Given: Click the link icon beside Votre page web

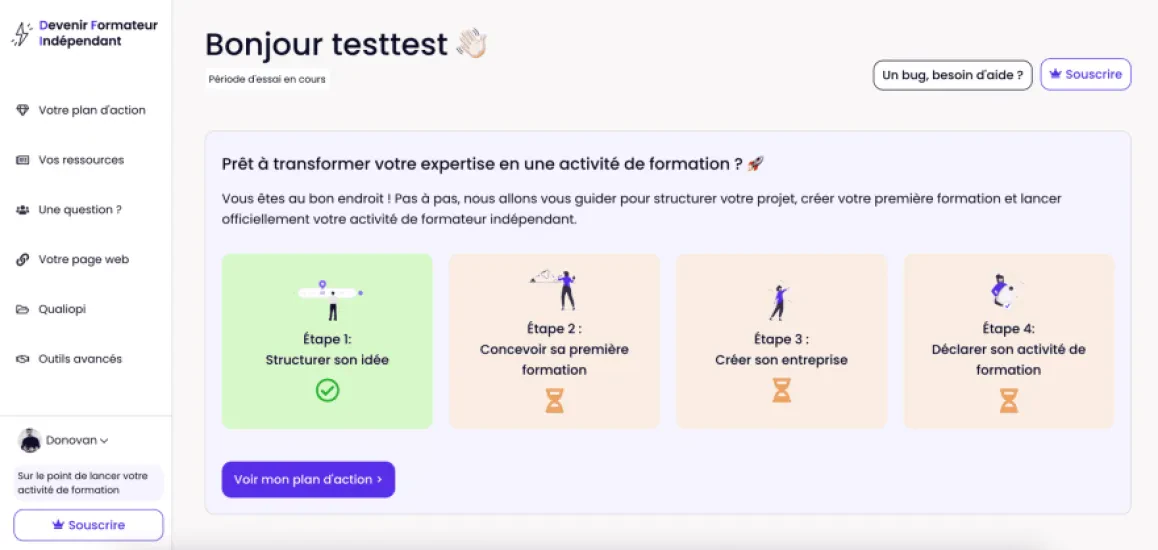Looking at the screenshot, I should click(x=22, y=260).
